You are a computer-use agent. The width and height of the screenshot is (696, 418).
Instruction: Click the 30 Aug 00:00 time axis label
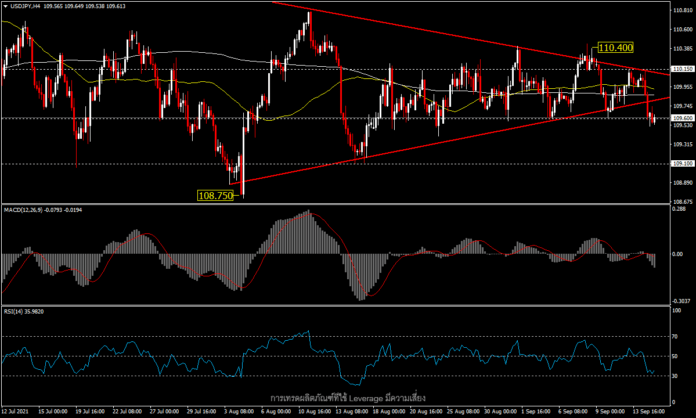[502, 412]
